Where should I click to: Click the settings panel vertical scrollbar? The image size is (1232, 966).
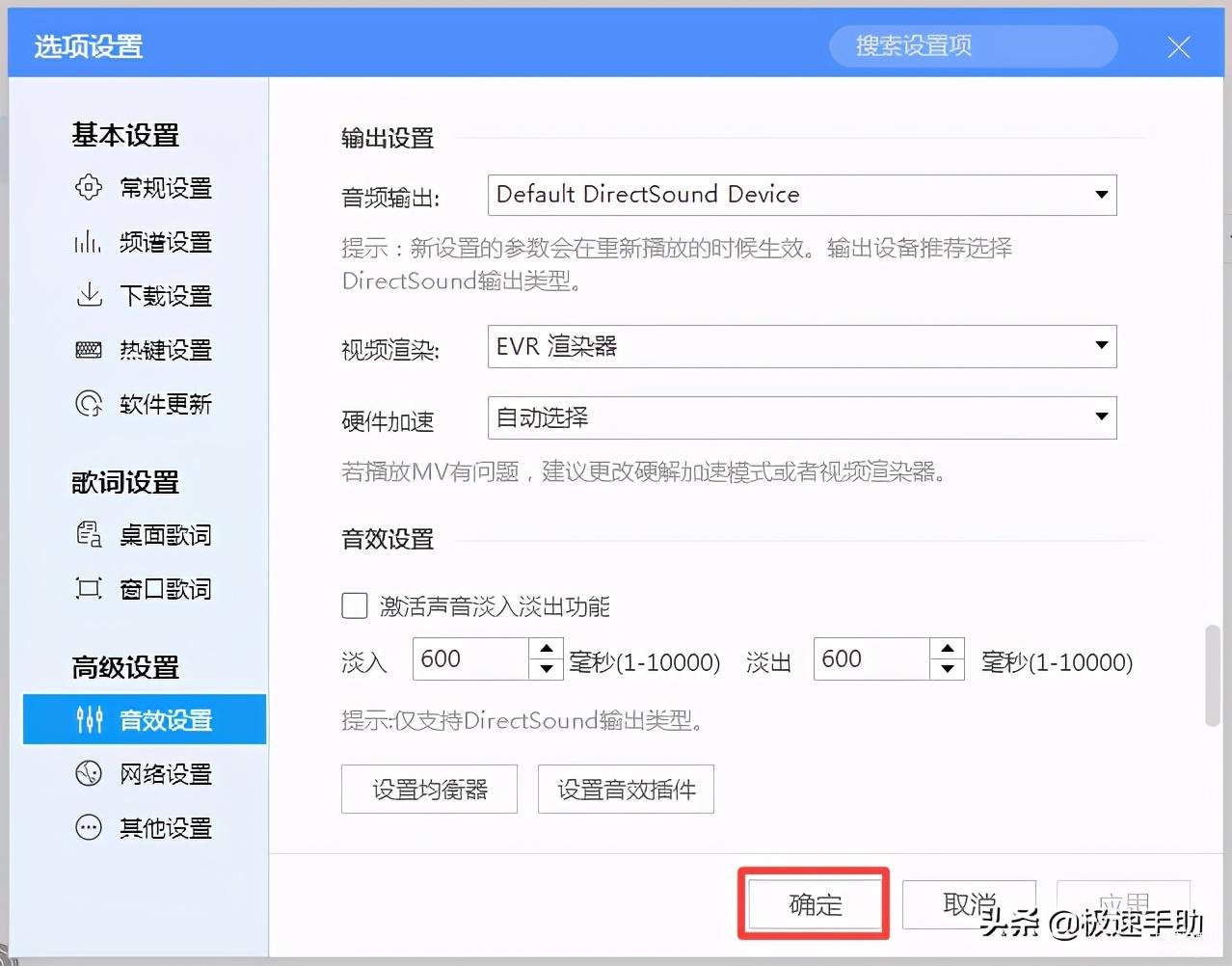tap(1213, 676)
